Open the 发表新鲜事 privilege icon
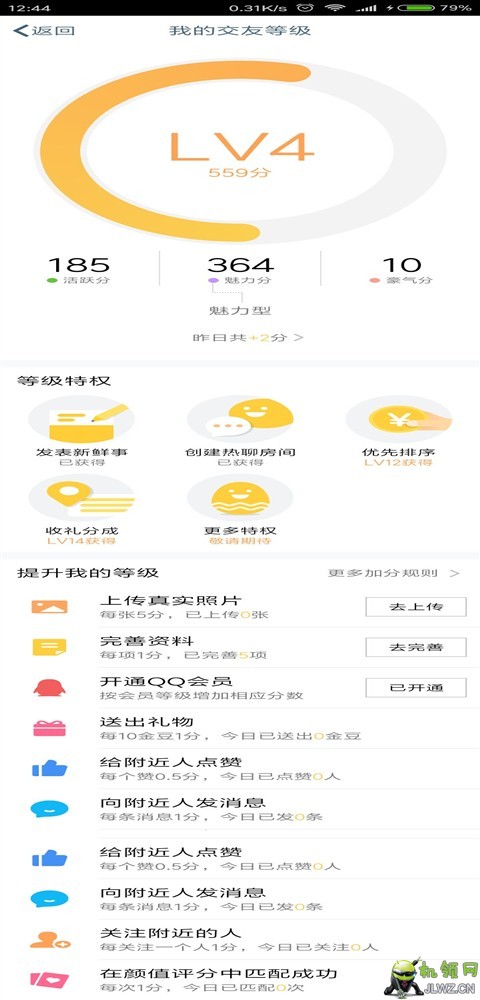This screenshot has height=1000, width=480. coord(82,421)
